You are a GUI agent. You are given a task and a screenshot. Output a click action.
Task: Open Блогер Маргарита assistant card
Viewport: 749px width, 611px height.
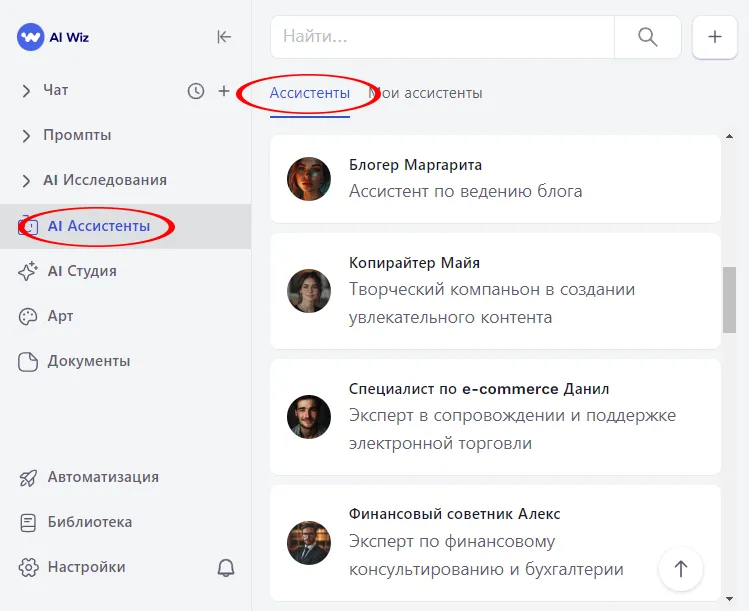pos(495,179)
